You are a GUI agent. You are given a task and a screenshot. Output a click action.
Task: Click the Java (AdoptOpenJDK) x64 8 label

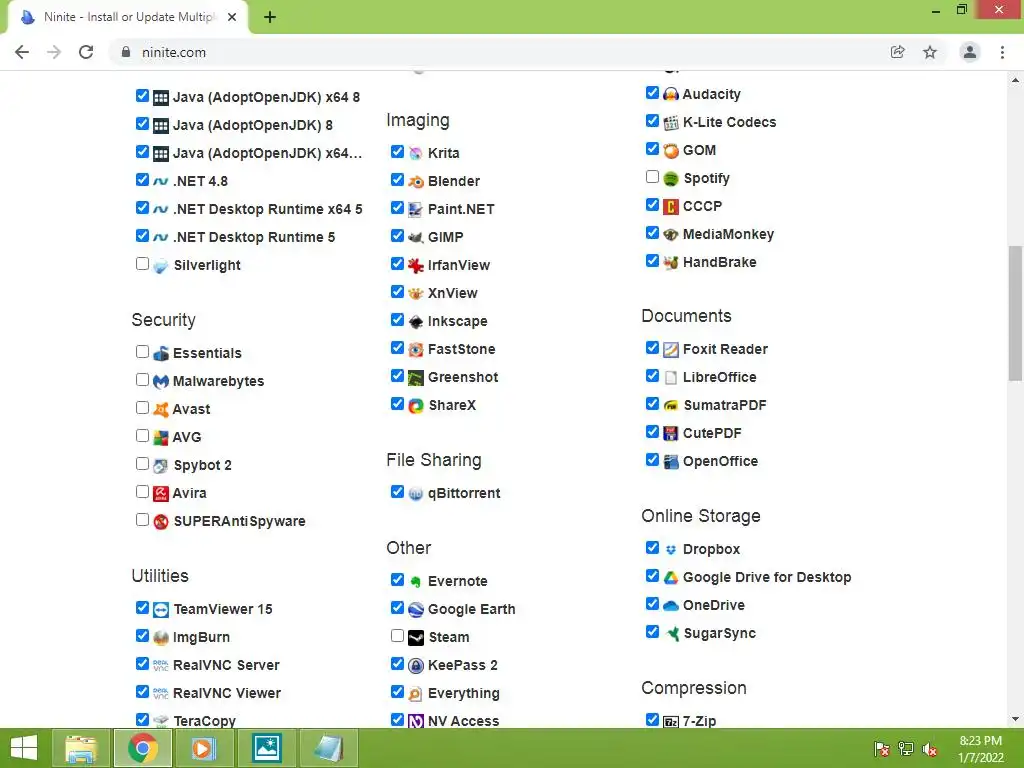(x=266, y=97)
